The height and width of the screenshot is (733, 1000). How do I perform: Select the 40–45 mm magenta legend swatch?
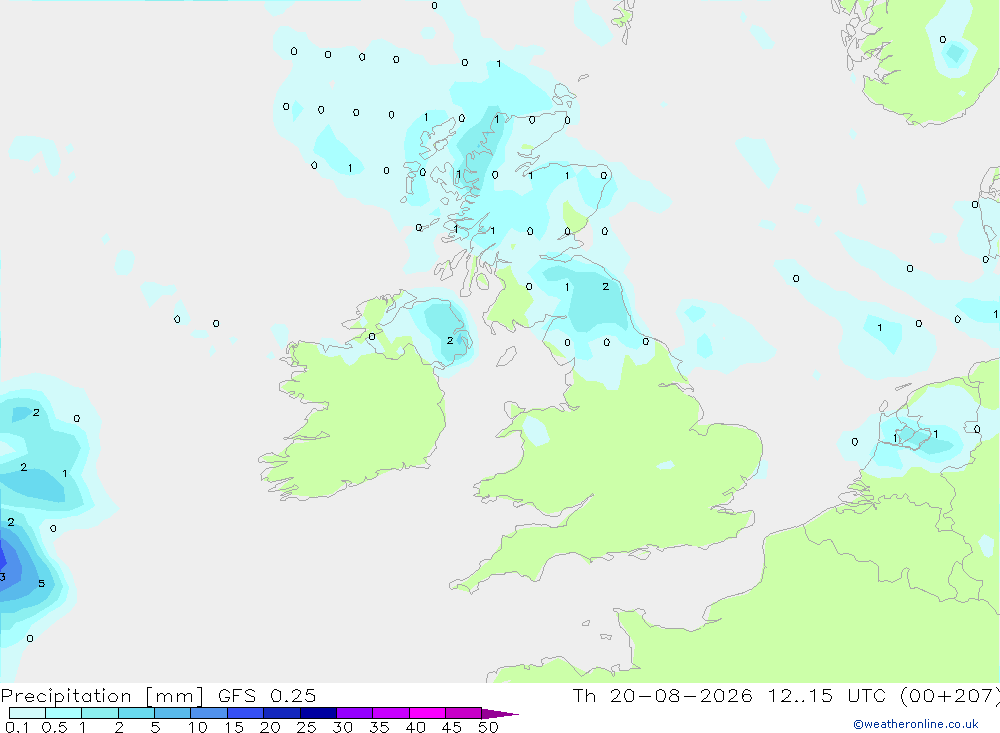[427, 713]
